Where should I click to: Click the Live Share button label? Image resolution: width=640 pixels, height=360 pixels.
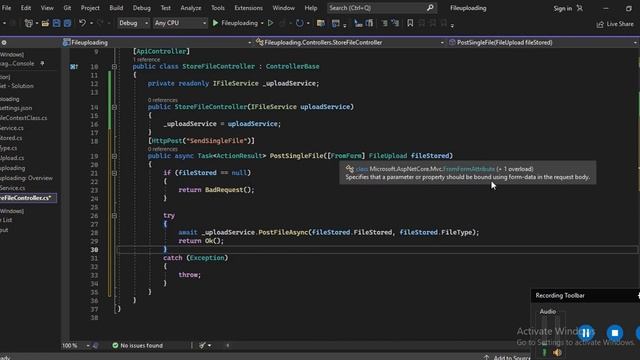click(x=620, y=24)
